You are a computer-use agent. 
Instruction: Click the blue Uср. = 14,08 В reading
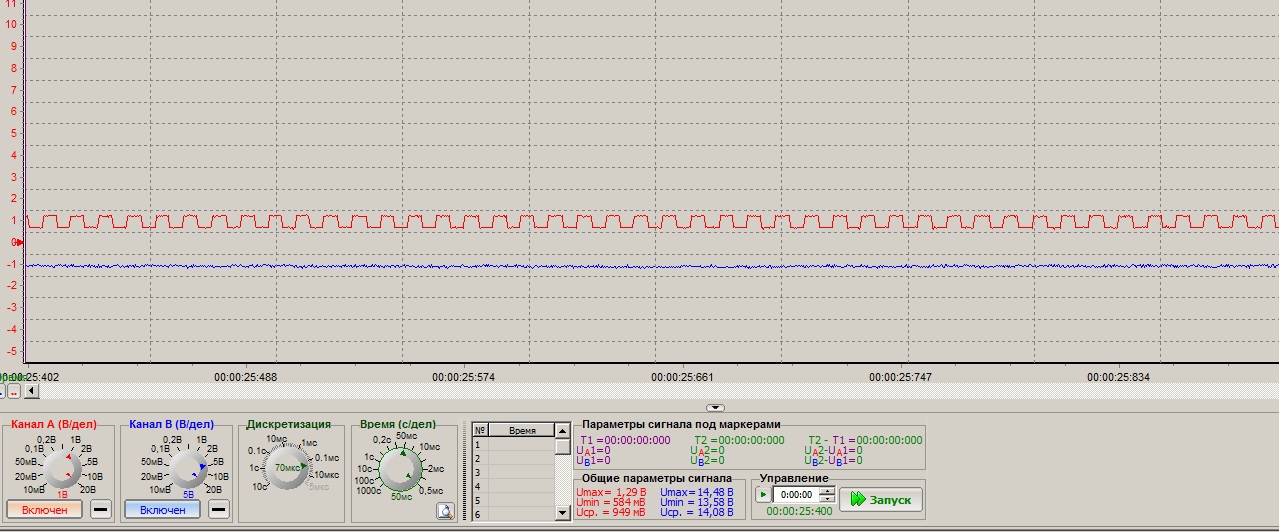pyautogui.click(x=697, y=513)
